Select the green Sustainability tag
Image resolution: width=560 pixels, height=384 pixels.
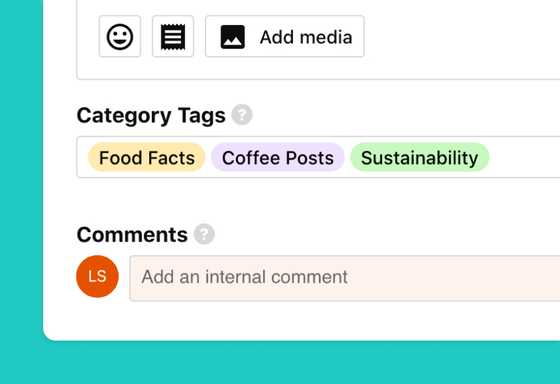pyautogui.click(x=419, y=158)
